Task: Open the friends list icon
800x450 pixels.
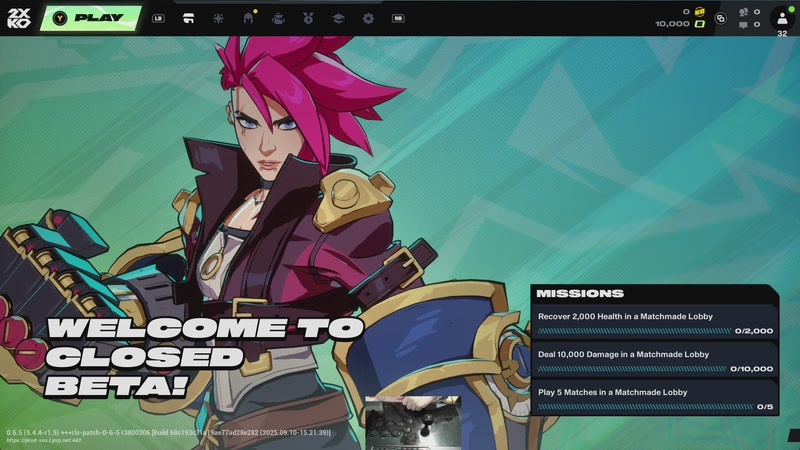Action: [743, 12]
